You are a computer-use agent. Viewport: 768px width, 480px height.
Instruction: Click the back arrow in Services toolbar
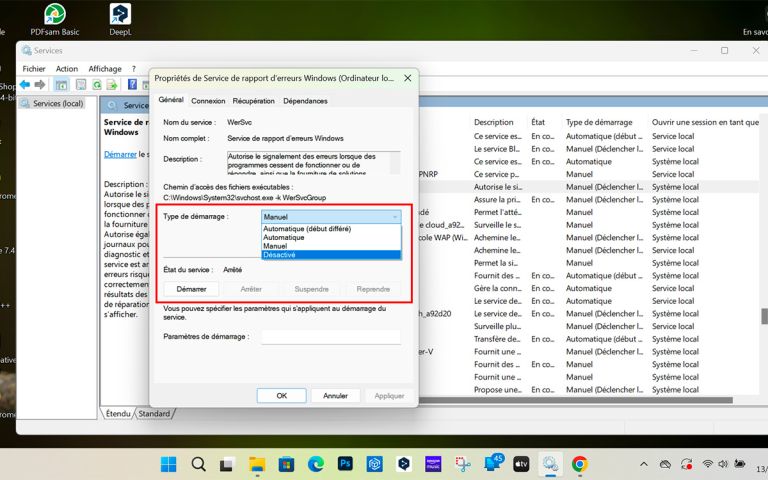pos(26,85)
